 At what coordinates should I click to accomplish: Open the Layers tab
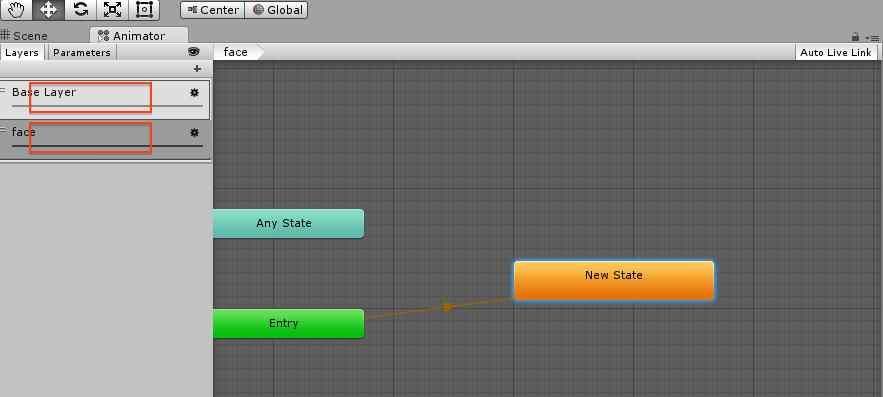(x=22, y=52)
